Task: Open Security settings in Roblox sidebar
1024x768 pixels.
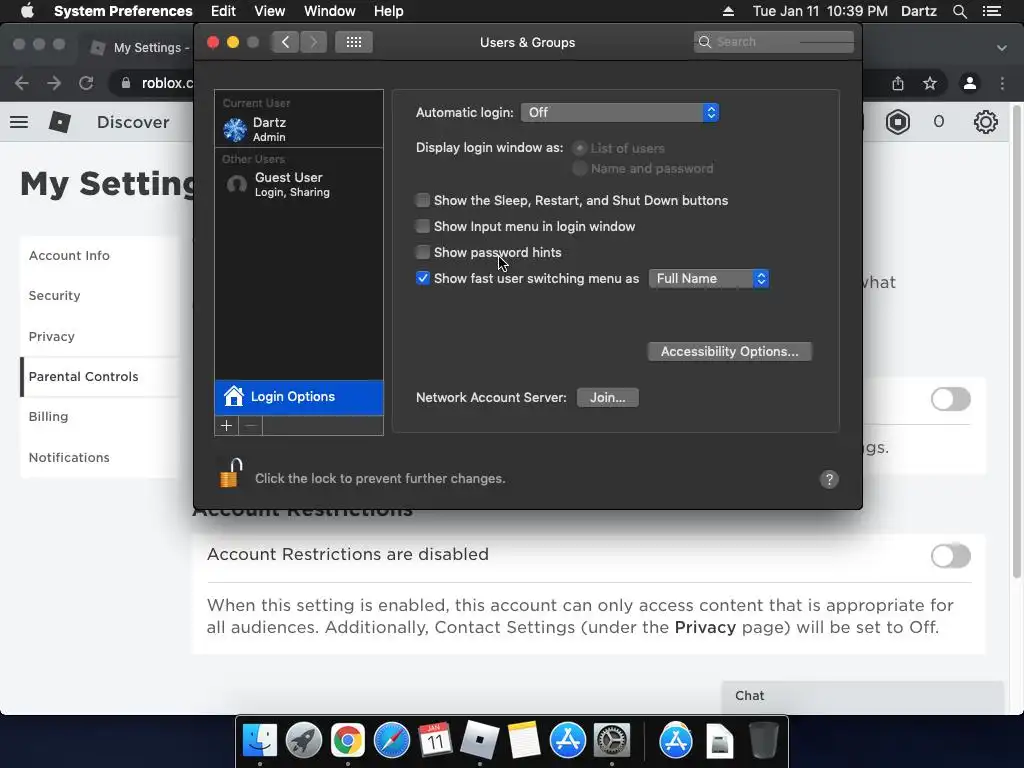Action: [55, 296]
